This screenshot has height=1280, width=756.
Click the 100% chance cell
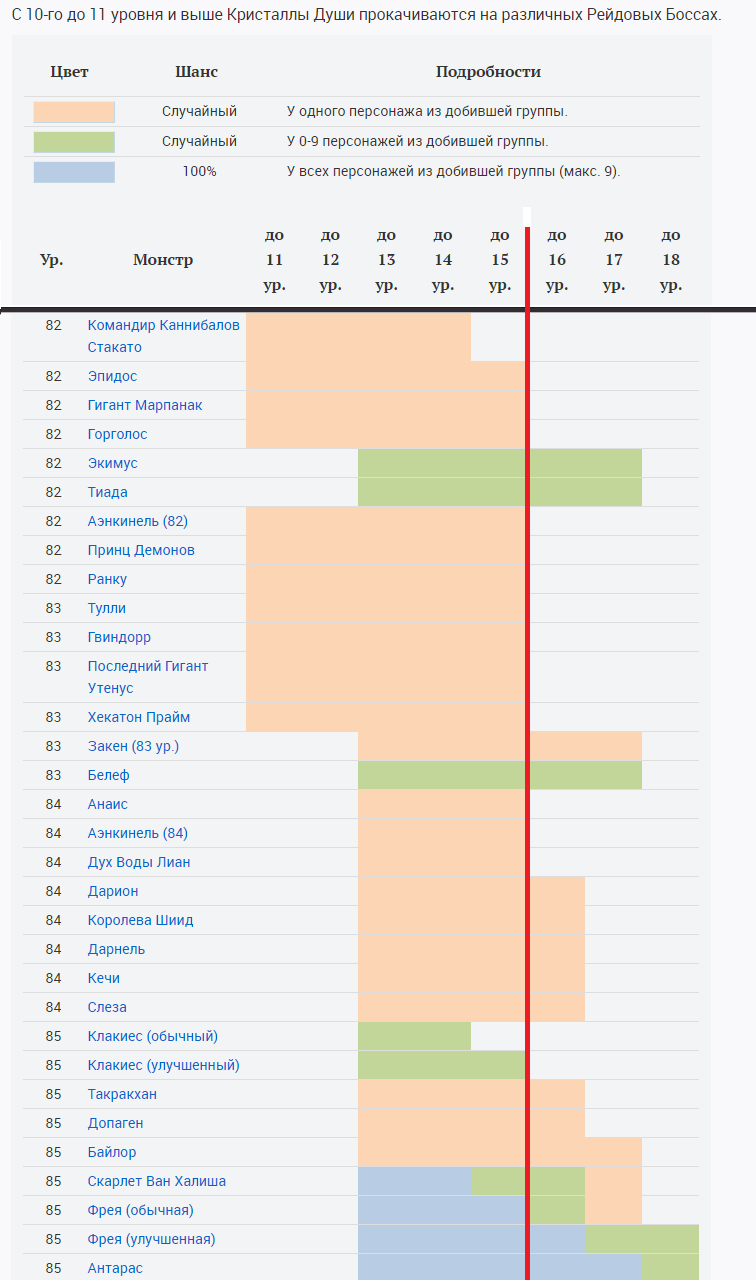[199, 172]
